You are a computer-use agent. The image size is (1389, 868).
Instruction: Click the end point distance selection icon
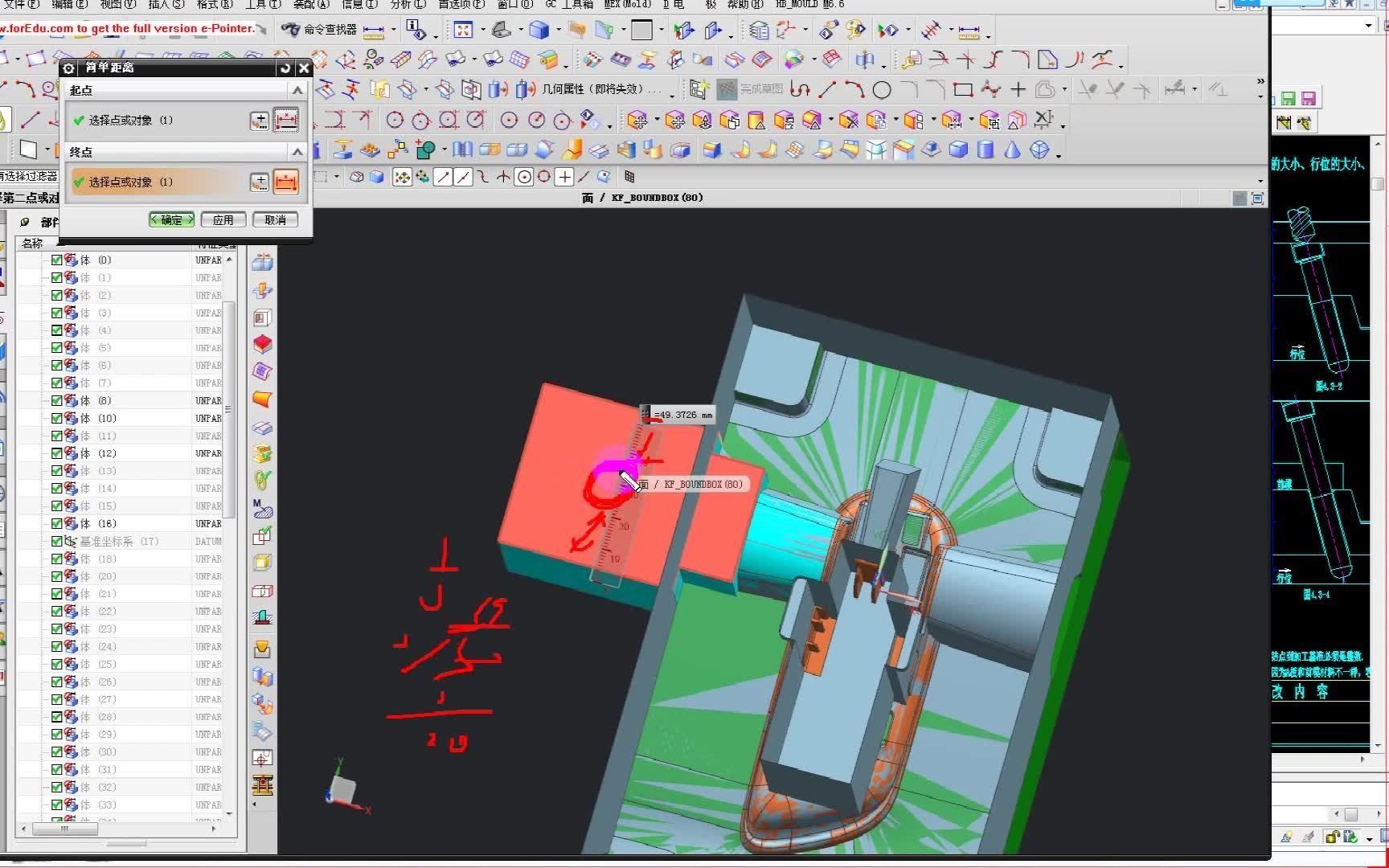click(286, 182)
